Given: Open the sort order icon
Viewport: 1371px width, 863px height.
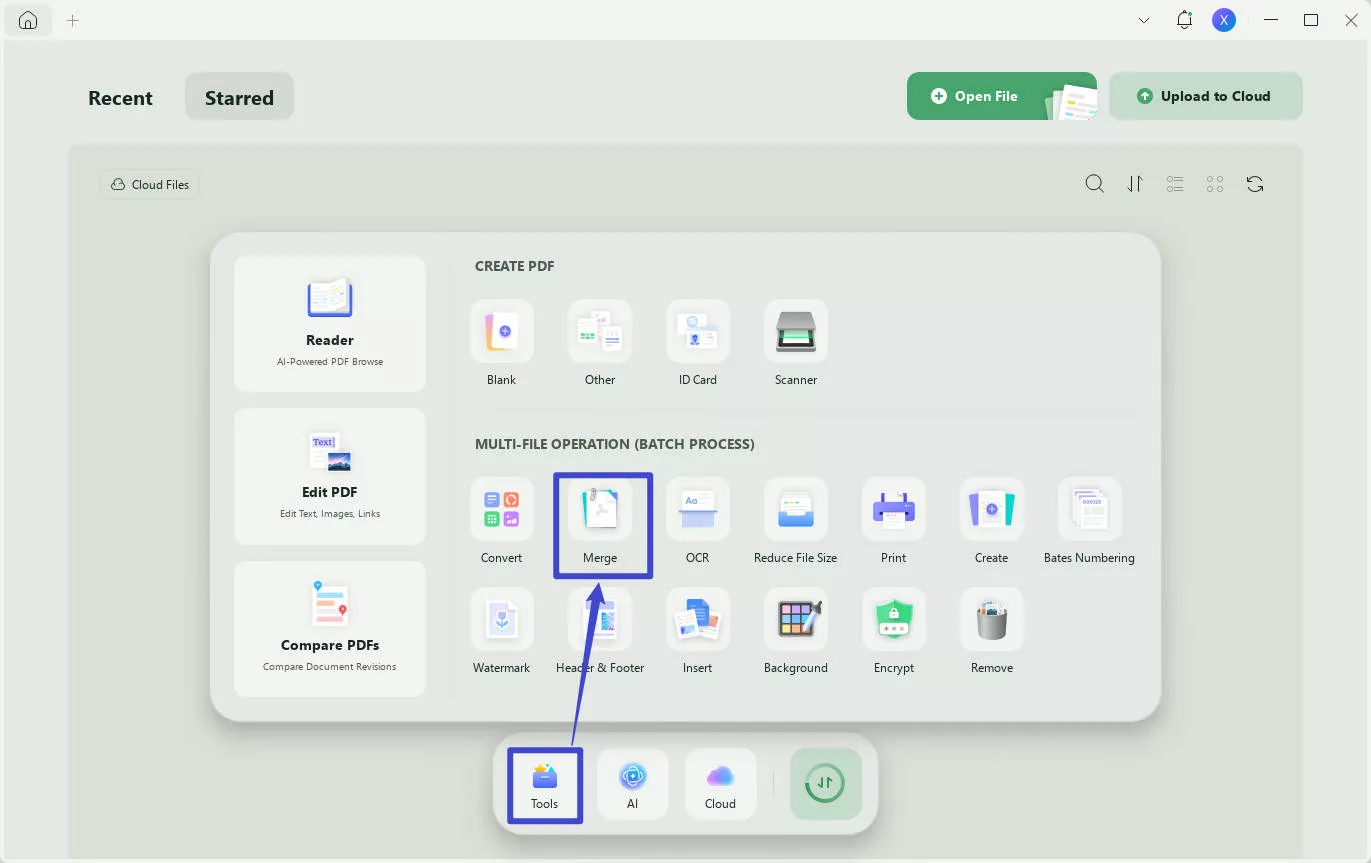Looking at the screenshot, I should click(1135, 184).
